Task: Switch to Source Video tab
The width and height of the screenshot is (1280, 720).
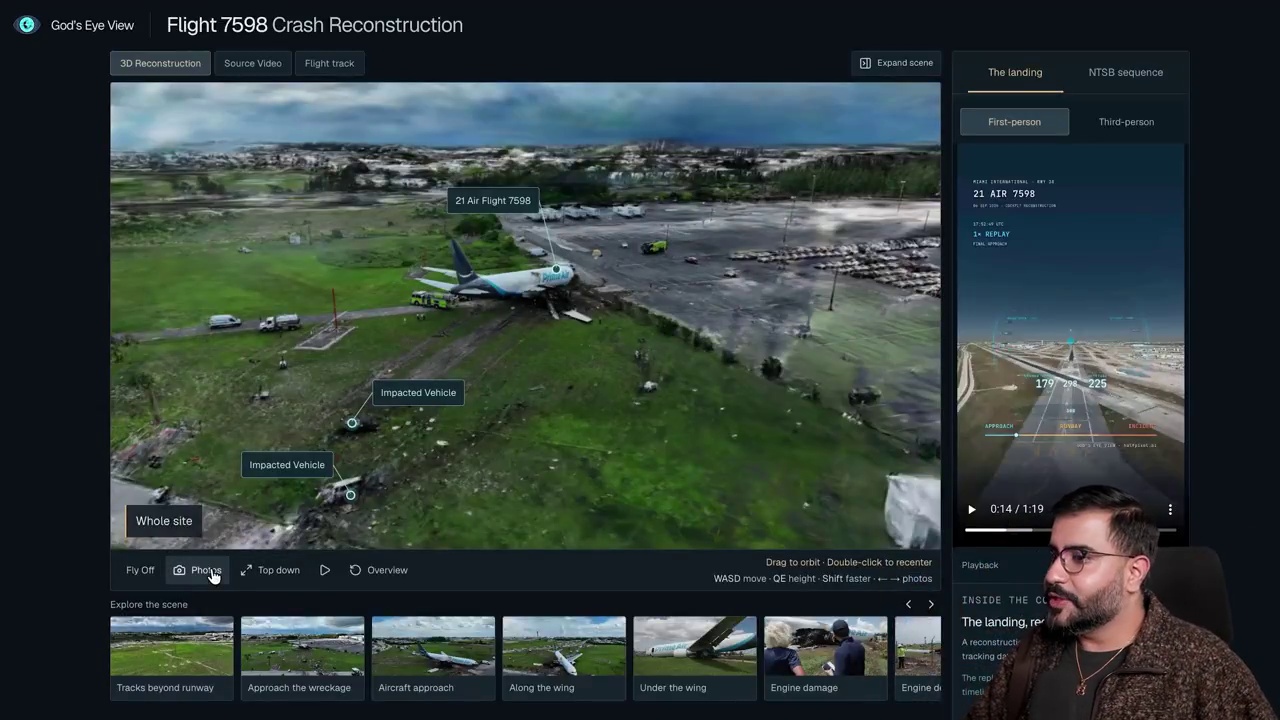Action: point(252,63)
